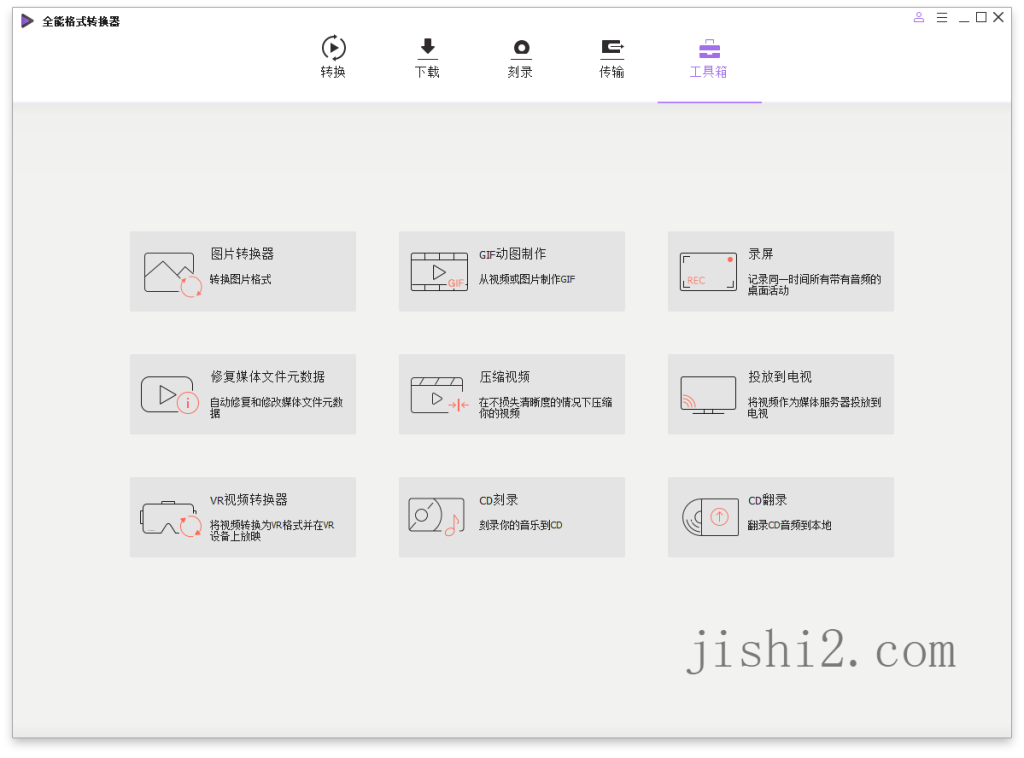Click description 刻录你的音乐到CD
The width and height of the screenshot is (1024, 758).
click(x=520, y=525)
